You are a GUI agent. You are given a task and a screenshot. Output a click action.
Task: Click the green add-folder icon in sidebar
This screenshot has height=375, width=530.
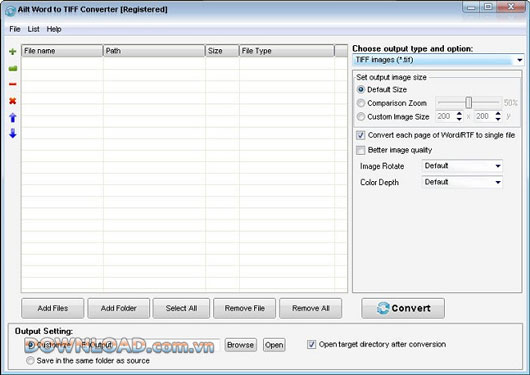tap(13, 68)
